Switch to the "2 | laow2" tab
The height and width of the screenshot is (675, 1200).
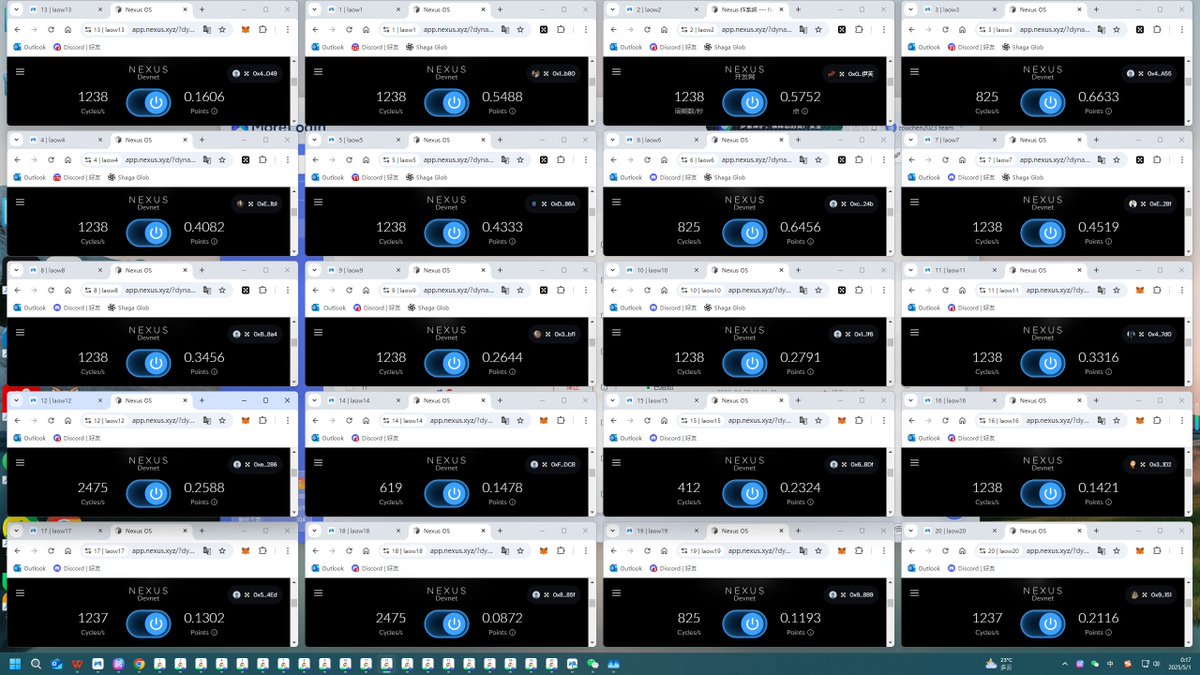650,10
